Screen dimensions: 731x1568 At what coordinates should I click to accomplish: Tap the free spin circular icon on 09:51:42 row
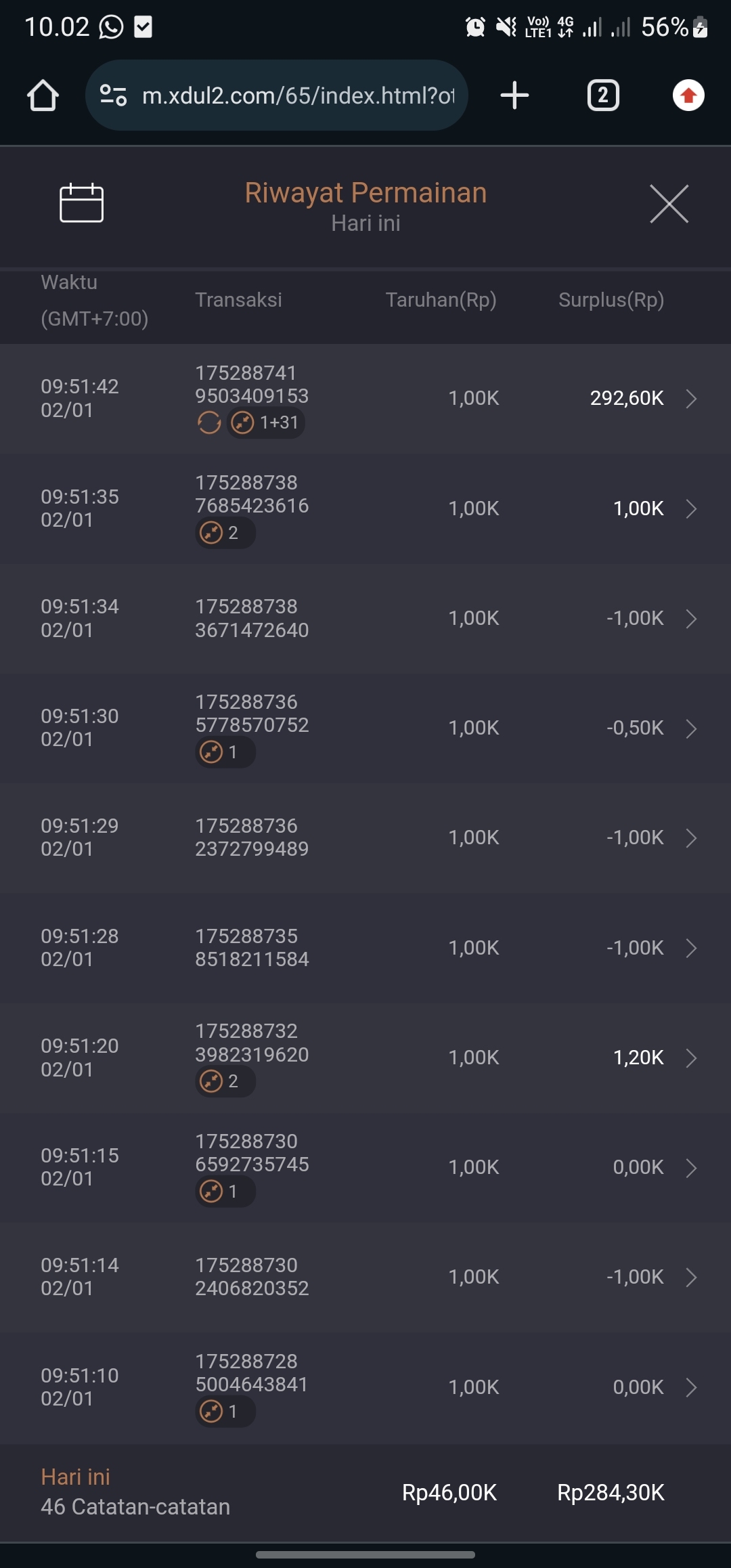(x=209, y=423)
